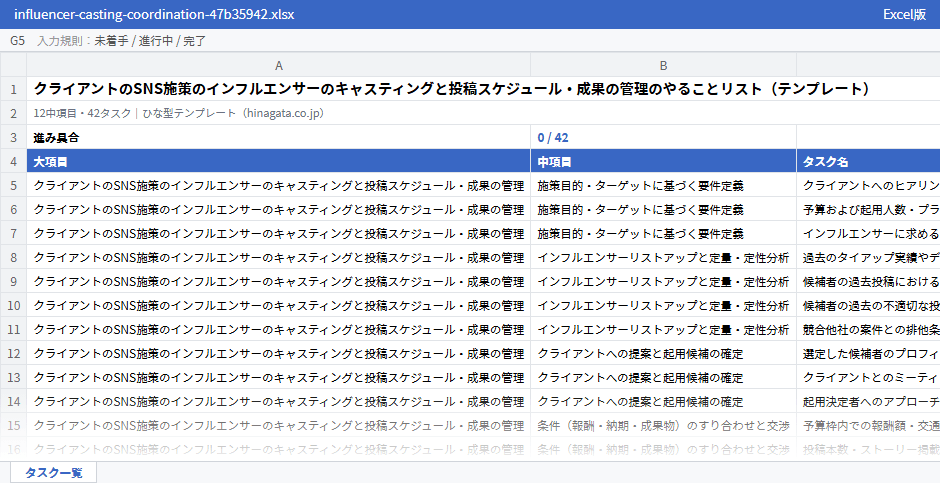
Task: Select インフルエンサーリストアップと定量・定性分析 in row 8
Action: click(x=664, y=257)
